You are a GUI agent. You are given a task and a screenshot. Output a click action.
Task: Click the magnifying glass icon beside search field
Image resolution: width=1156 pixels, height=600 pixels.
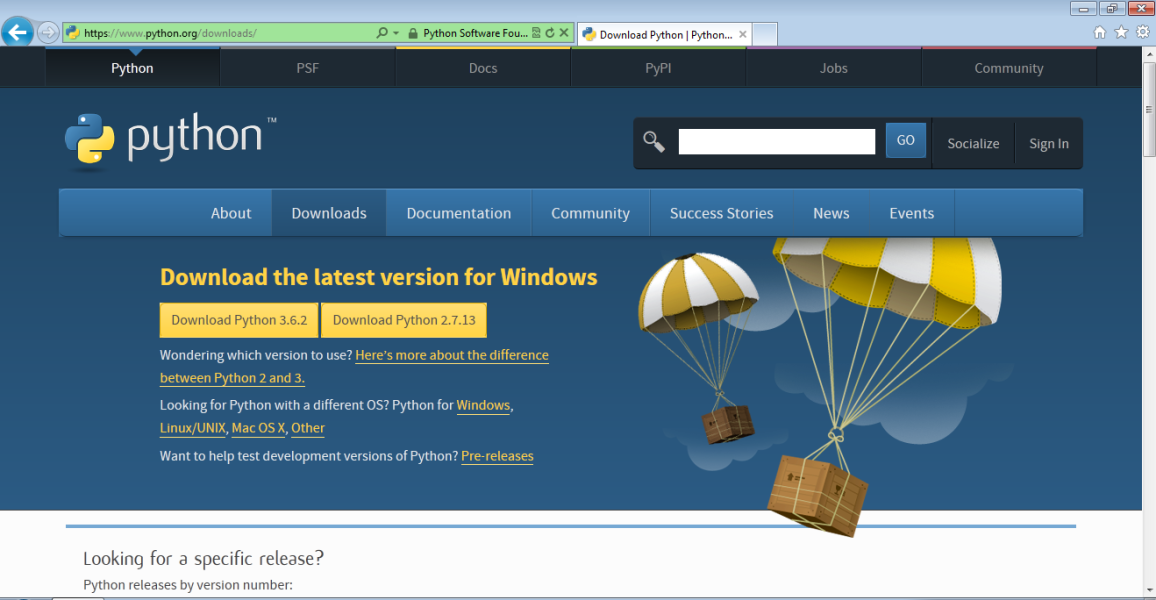coord(654,141)
